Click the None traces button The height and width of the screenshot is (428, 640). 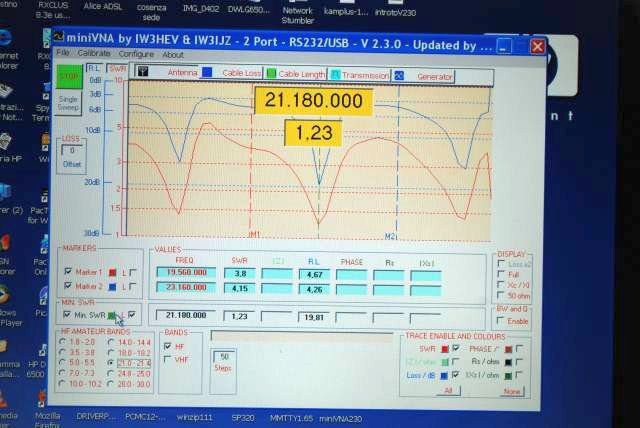click(511, 391)
